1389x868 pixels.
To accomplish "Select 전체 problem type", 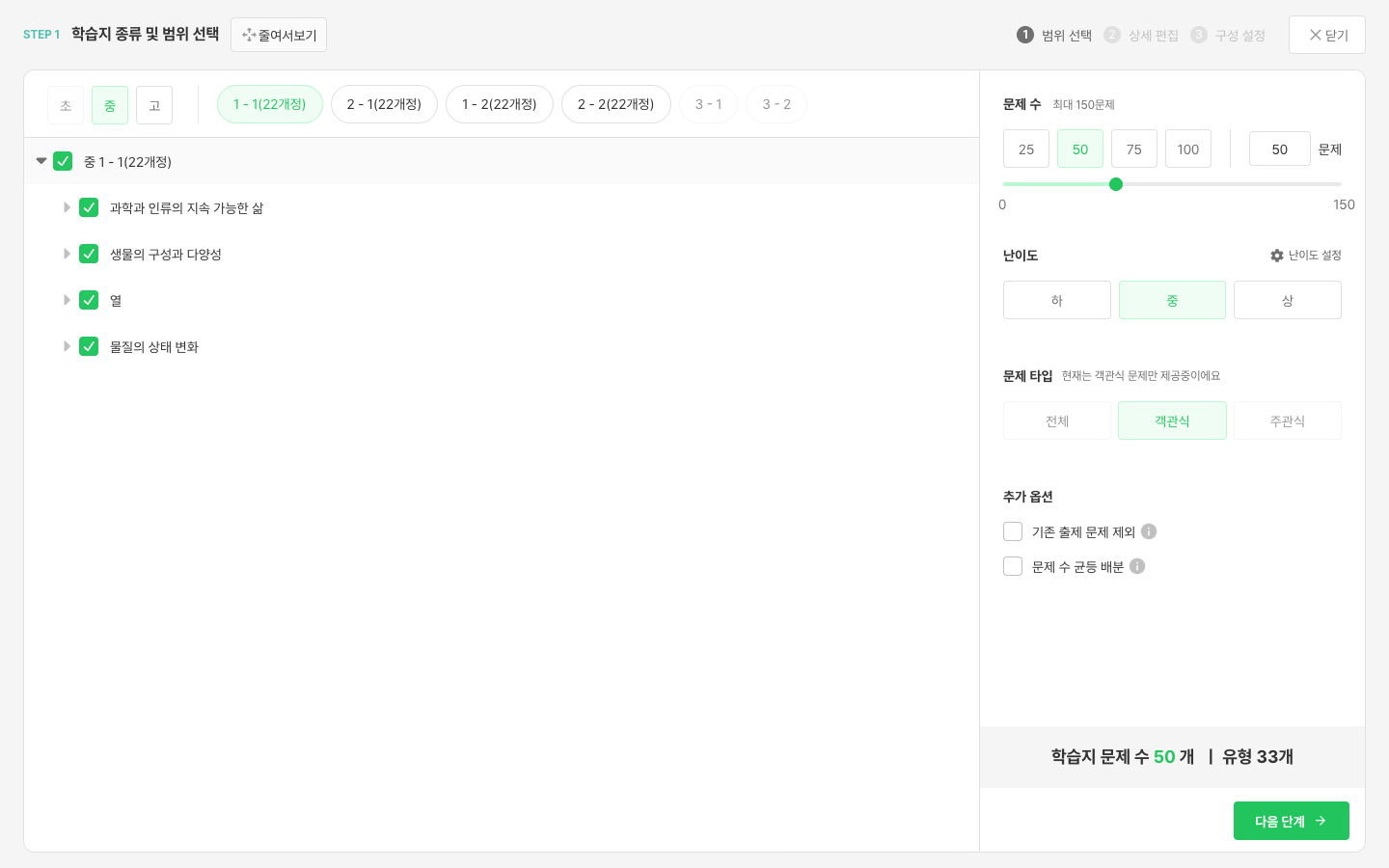I will (1057, 420).
